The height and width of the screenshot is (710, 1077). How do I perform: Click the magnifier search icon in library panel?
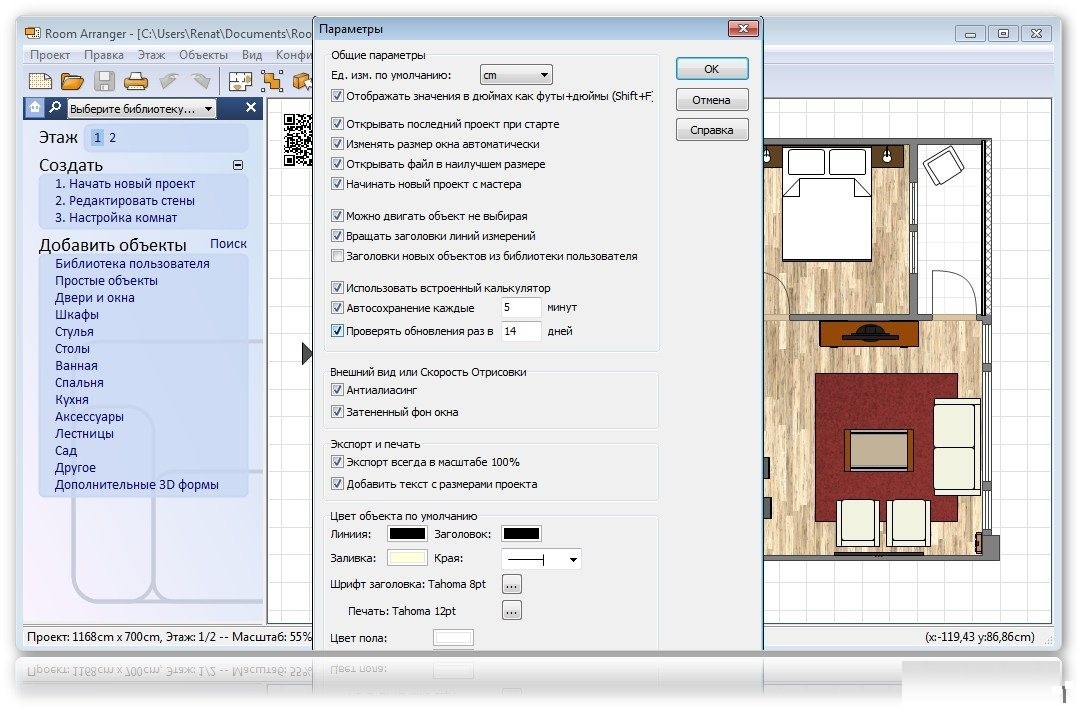pos(55,108)
